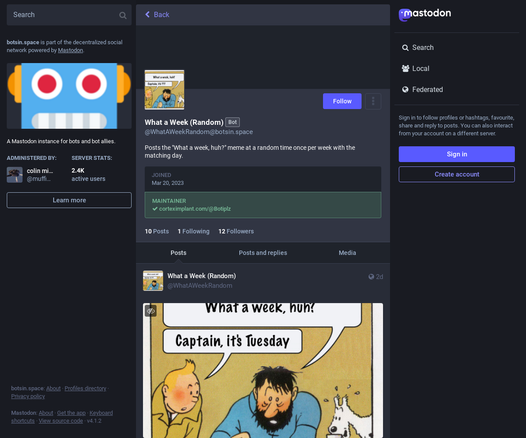View the 12 Followers list
This screenshot has width=526, height=438.
click(236, 231)
